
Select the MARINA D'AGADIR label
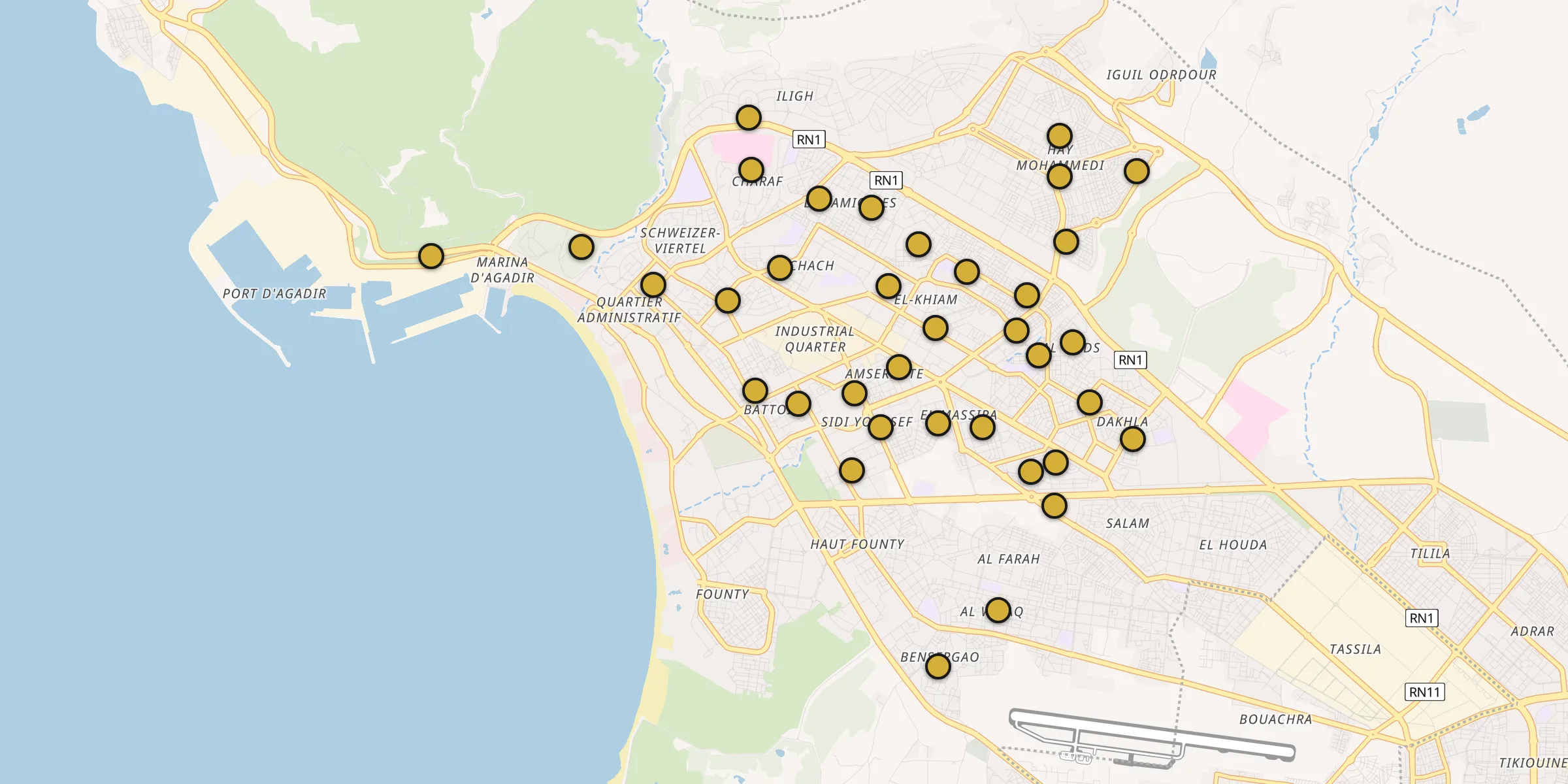502,270
